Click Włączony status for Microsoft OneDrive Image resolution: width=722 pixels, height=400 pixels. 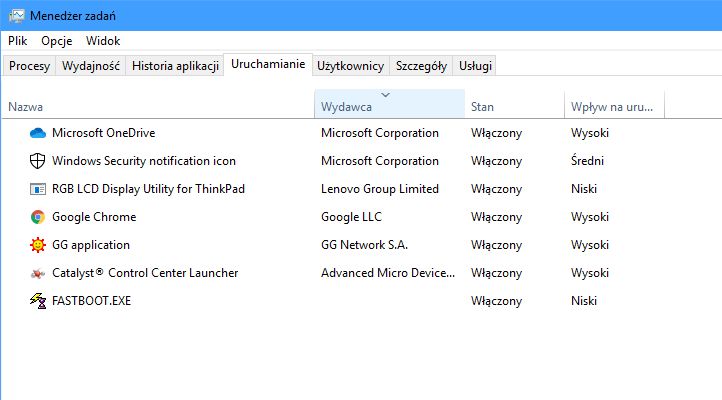[x=496, y=133]
